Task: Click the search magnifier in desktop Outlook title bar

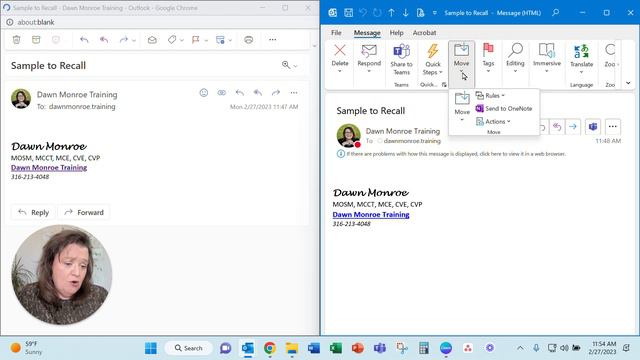Action: 556,13
